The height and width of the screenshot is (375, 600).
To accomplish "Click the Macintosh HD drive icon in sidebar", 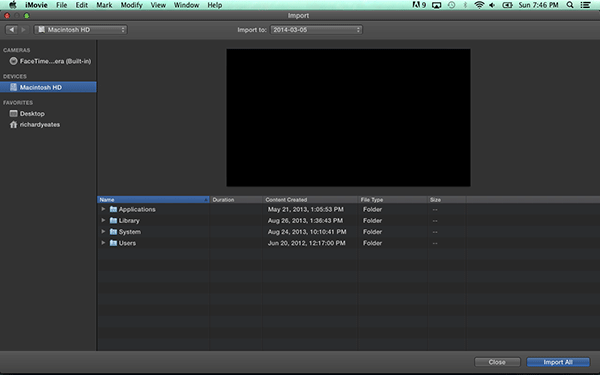I will [13, 87].
